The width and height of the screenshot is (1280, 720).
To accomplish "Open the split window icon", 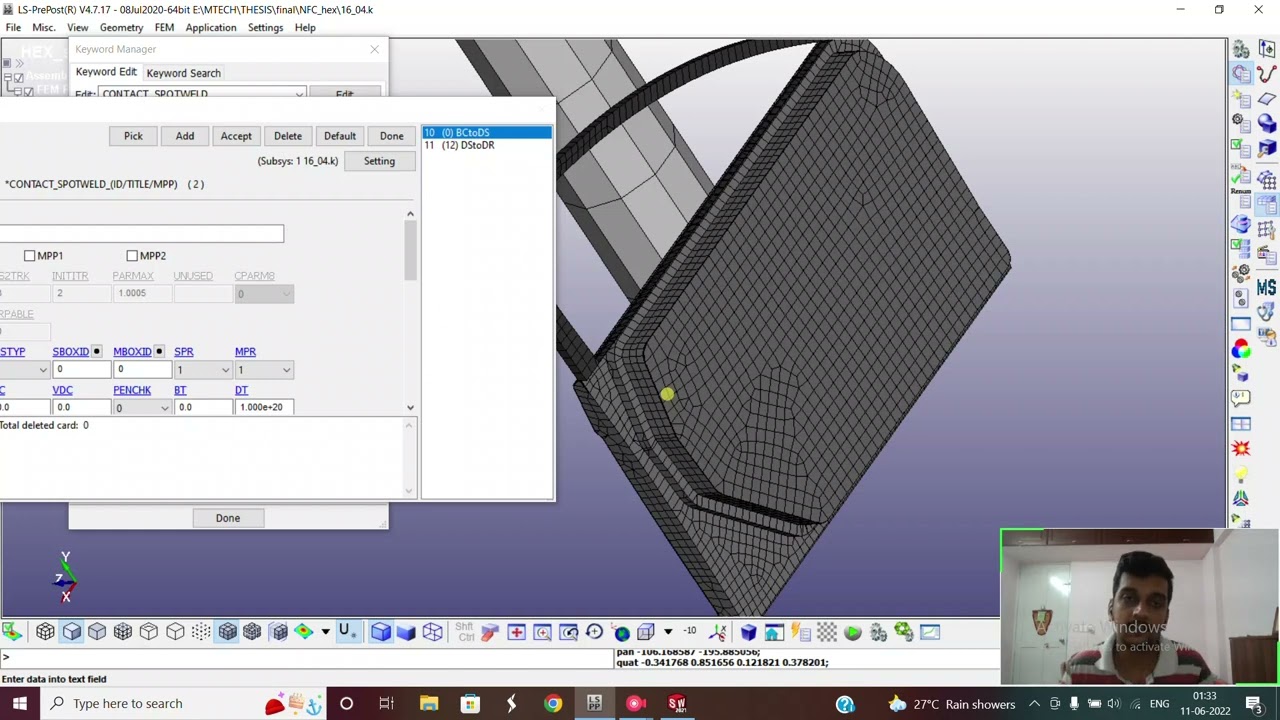I will [x=1241, y=424].
